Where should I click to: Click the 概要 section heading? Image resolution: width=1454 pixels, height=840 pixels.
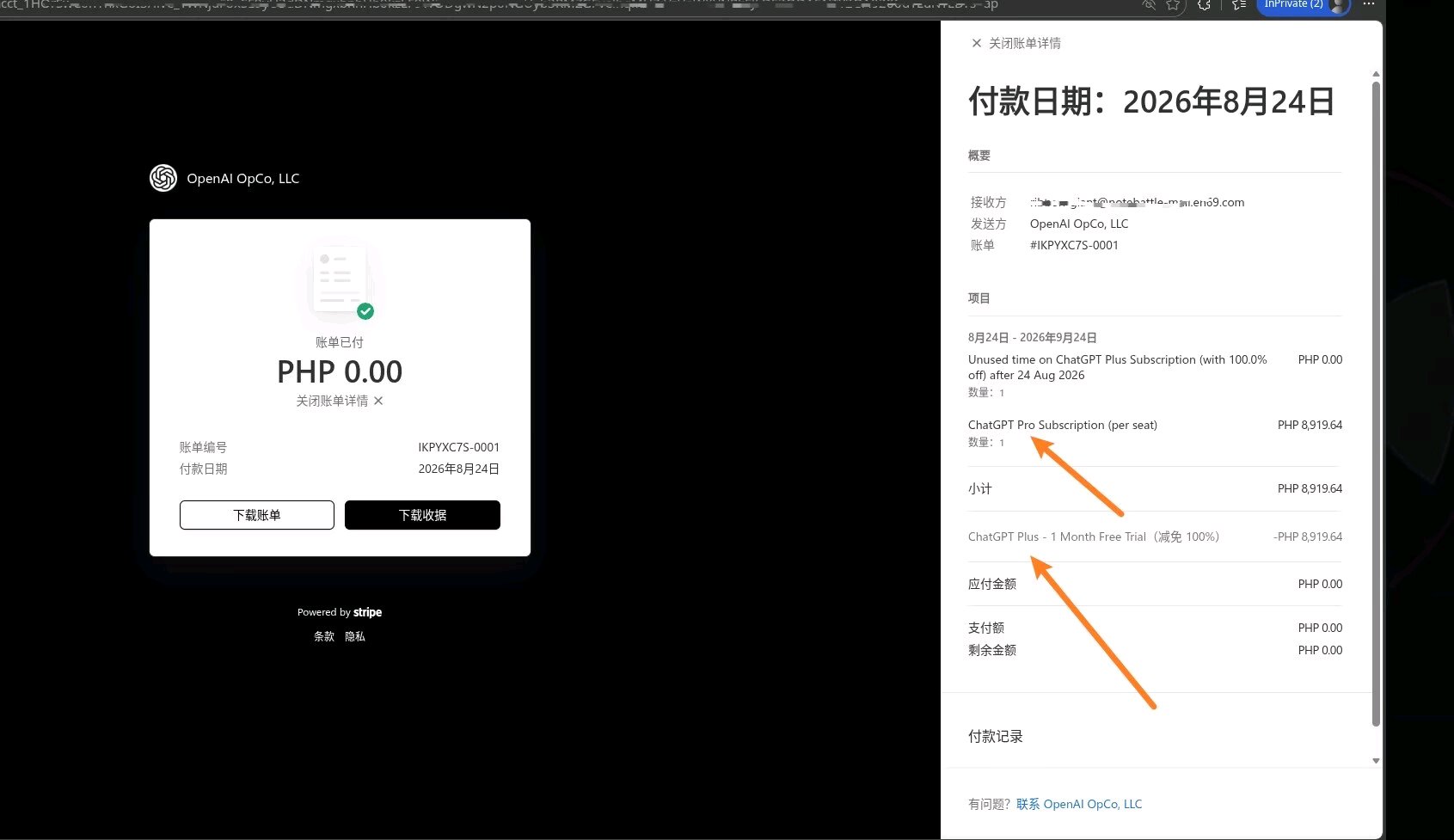979,156
